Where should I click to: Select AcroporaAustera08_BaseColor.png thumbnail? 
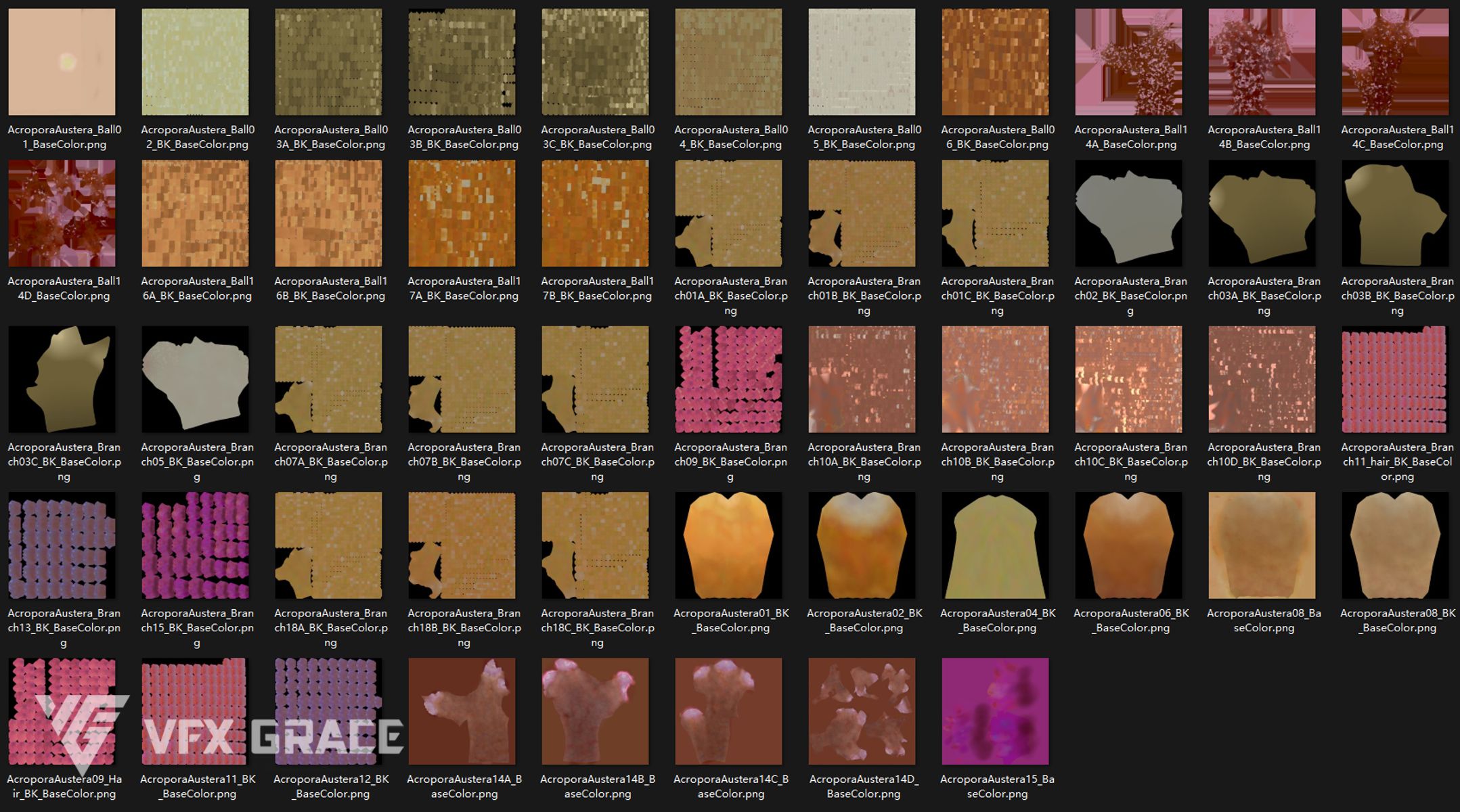pos(1262,545)
